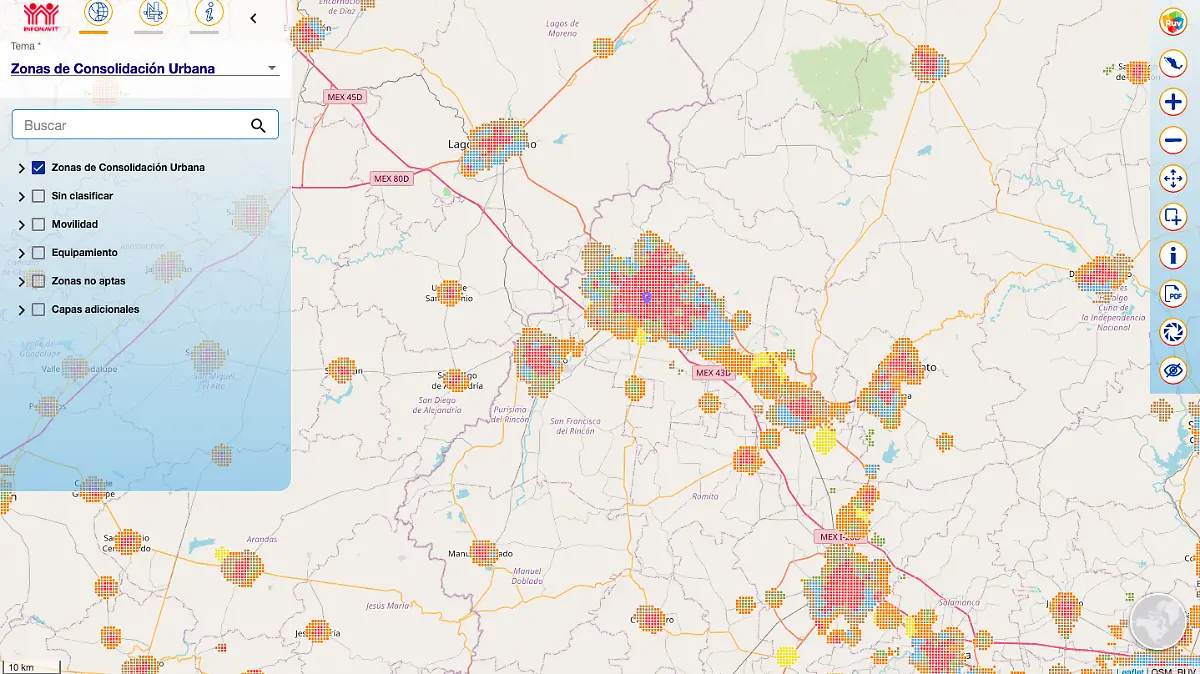
Task: Click into the Buscar search field
Action: click(x=130, y=125)
